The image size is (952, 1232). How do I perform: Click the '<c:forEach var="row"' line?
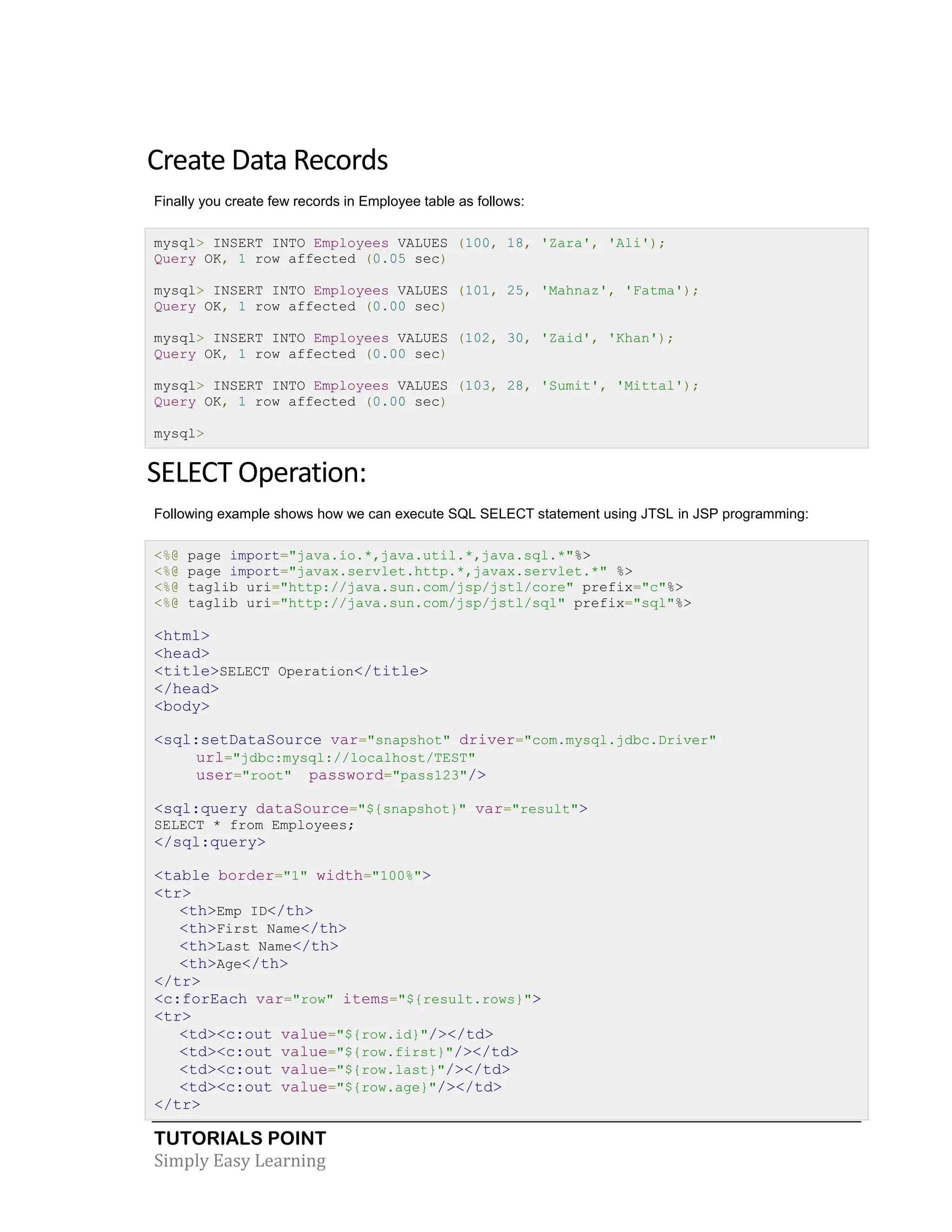(x=347, y=999)
